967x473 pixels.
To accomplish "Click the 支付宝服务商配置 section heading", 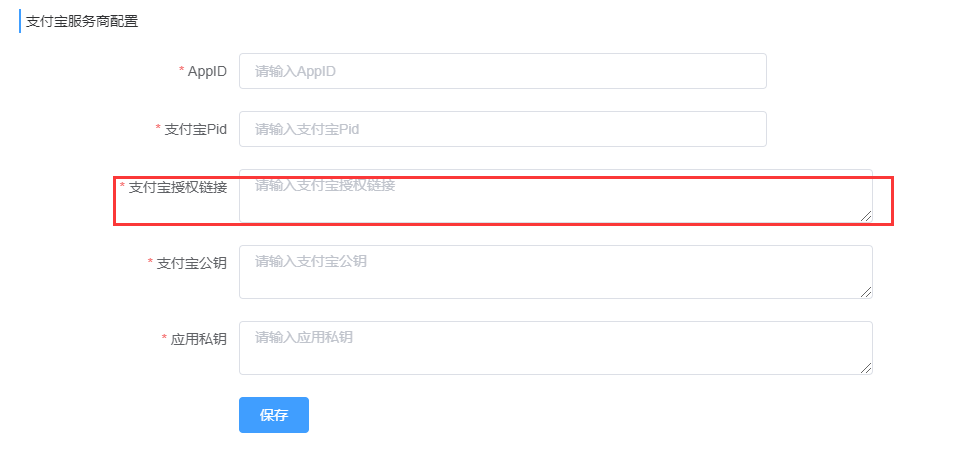I will [82, 21].
